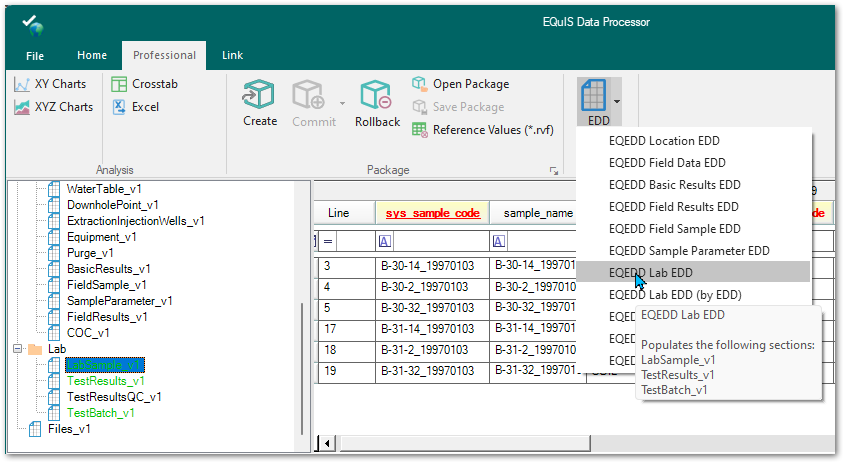Switch to the Home tab
The height and width of the screenshot is (463, 844).
click(92, 55)
